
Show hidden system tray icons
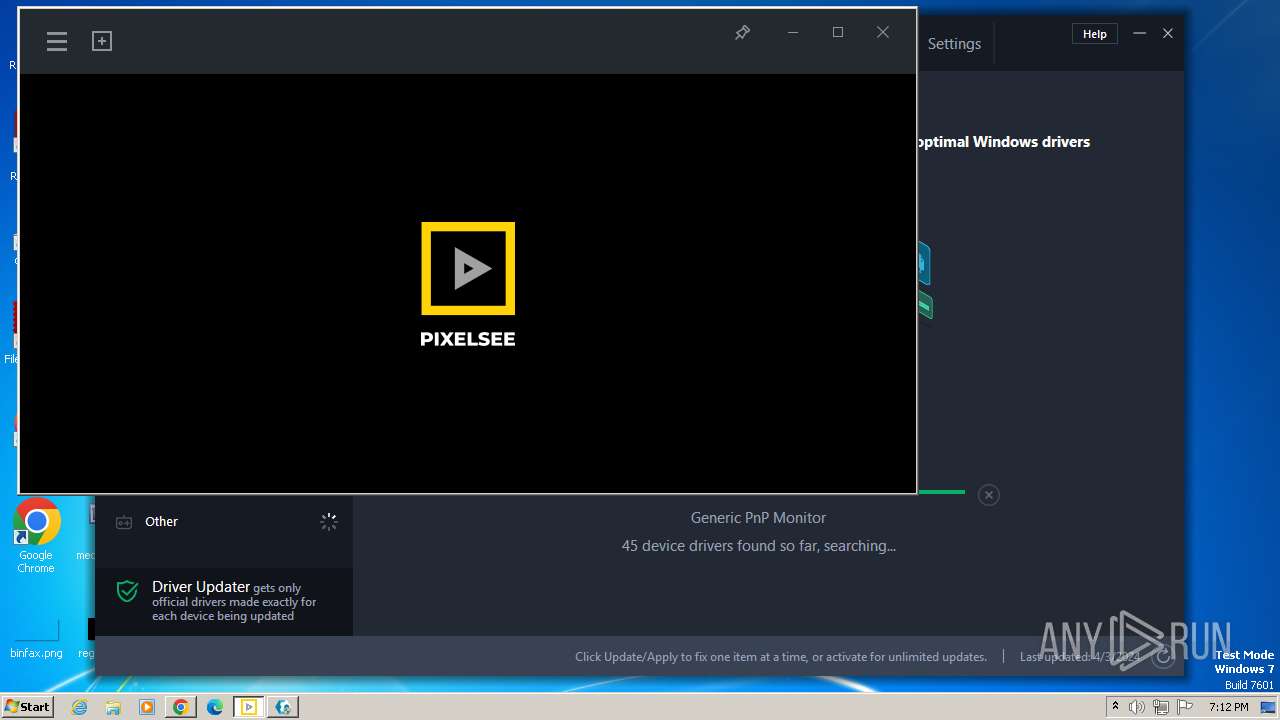(x=1115, y=707)
